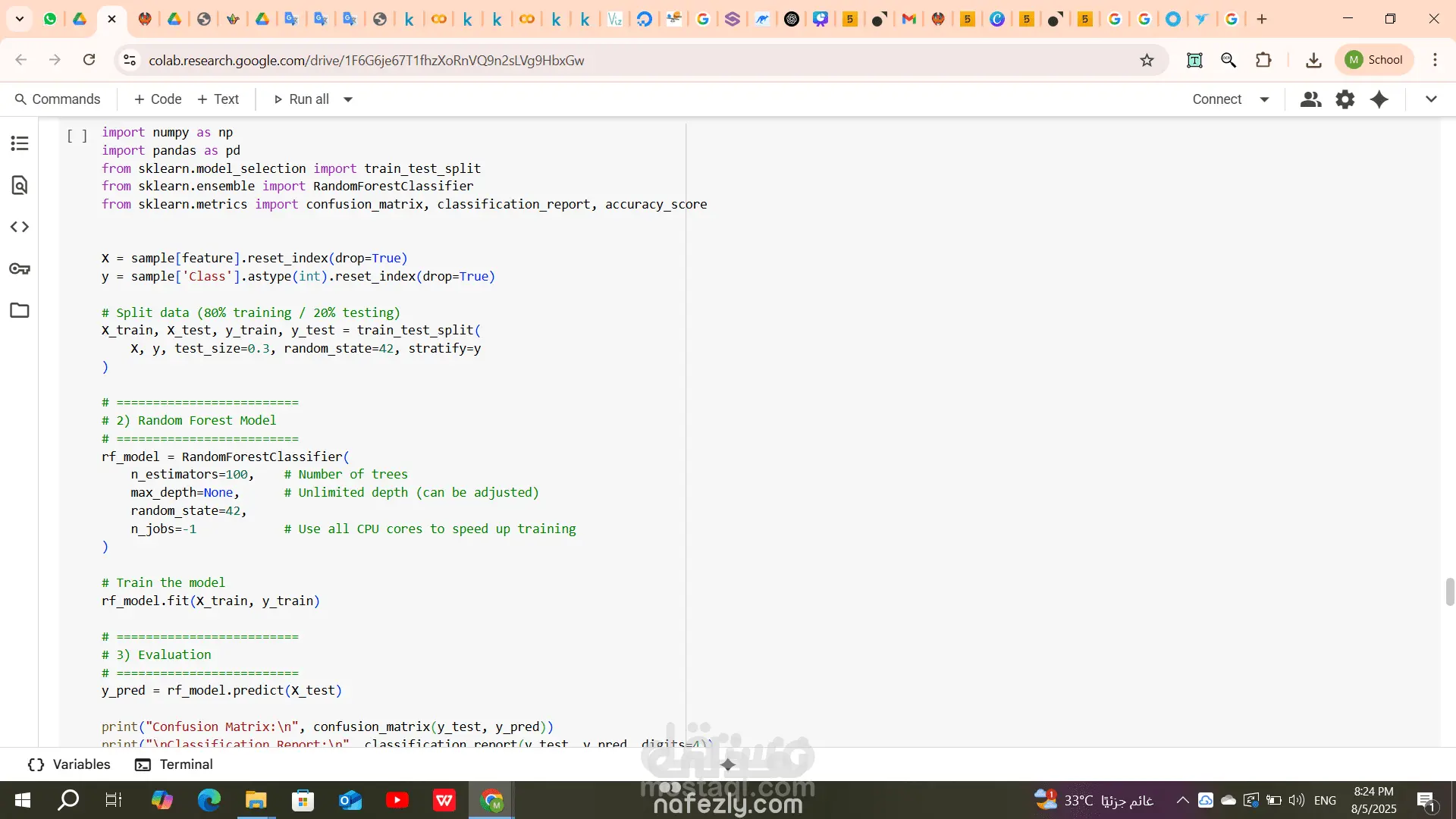Click the notebook vertical scrollbar thumb
1456x819 pixels.
click(1450, 591)
